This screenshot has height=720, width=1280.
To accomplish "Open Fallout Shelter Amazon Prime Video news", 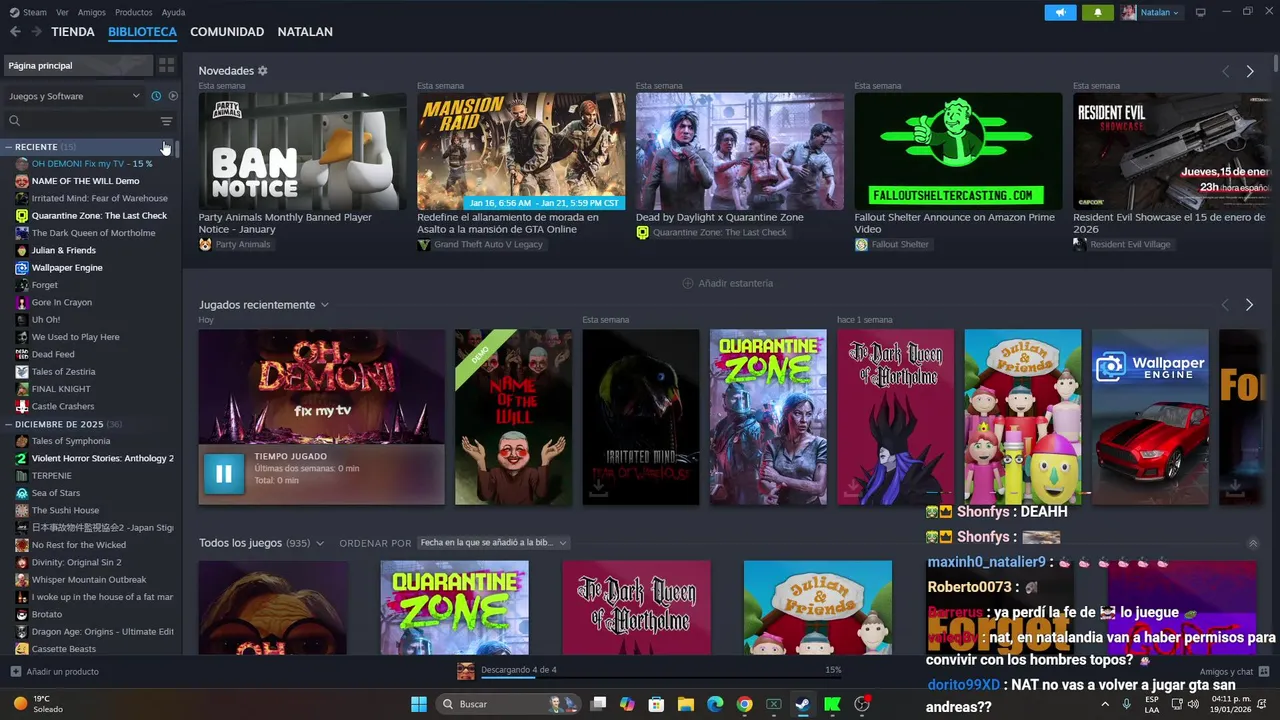I will click(958, 151).
